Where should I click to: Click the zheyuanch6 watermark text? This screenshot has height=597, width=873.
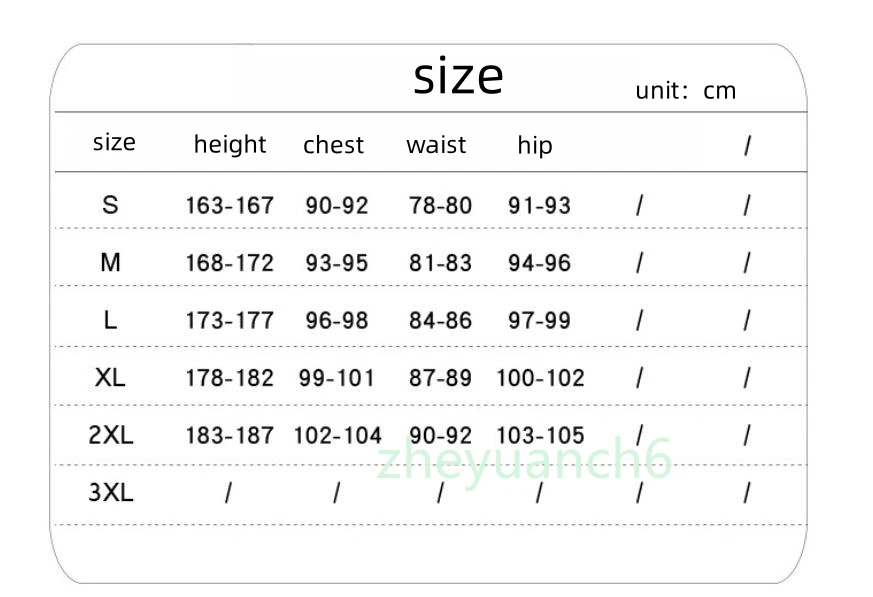(x=524, y=460)
